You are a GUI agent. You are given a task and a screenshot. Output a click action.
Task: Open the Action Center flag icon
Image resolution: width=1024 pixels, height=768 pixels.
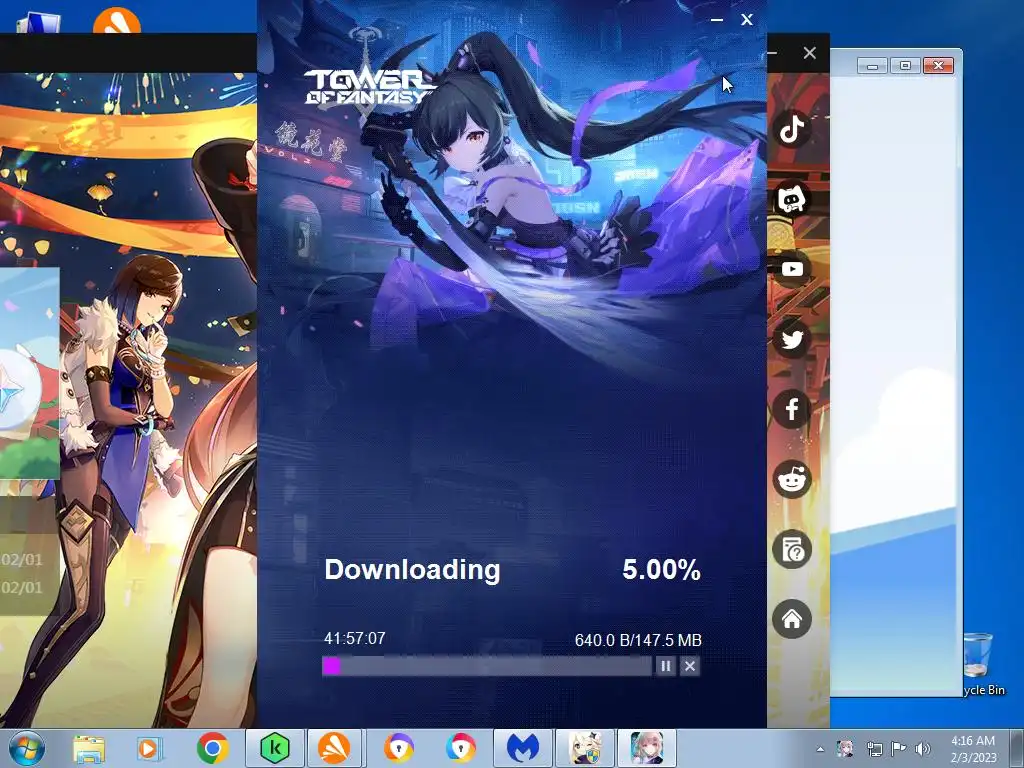tap(899, 749)
